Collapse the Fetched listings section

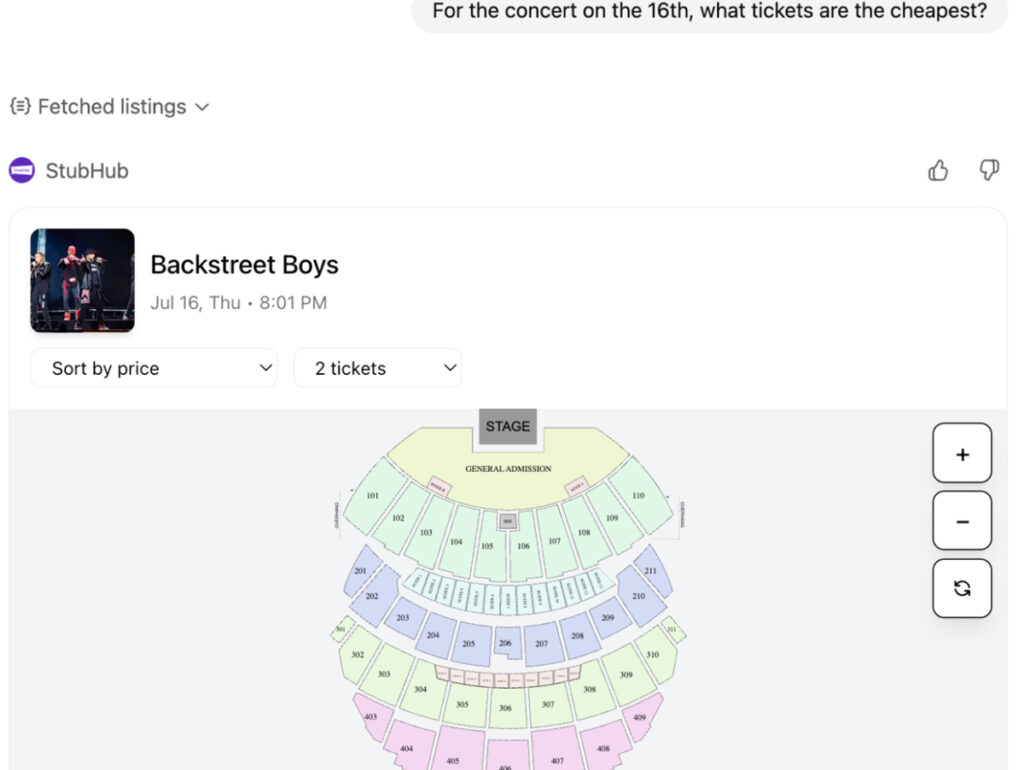coord(203,106)
